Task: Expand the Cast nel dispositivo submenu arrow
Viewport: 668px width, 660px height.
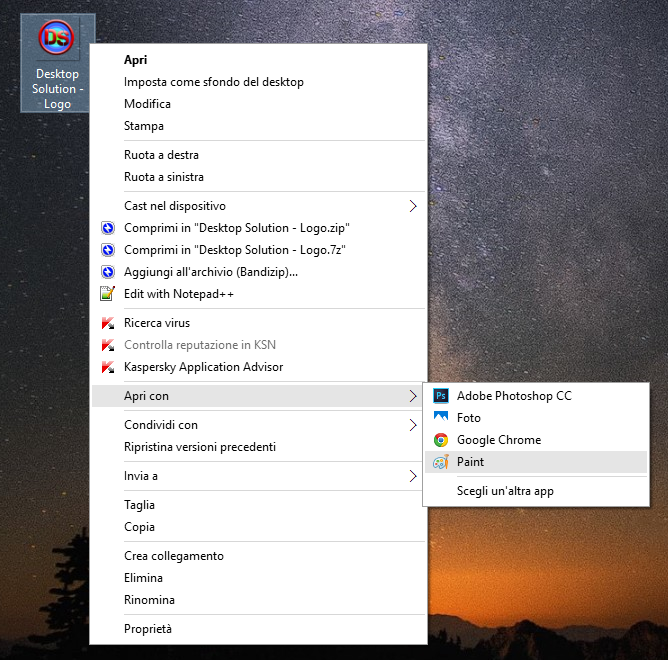Action: coord(413,206)
